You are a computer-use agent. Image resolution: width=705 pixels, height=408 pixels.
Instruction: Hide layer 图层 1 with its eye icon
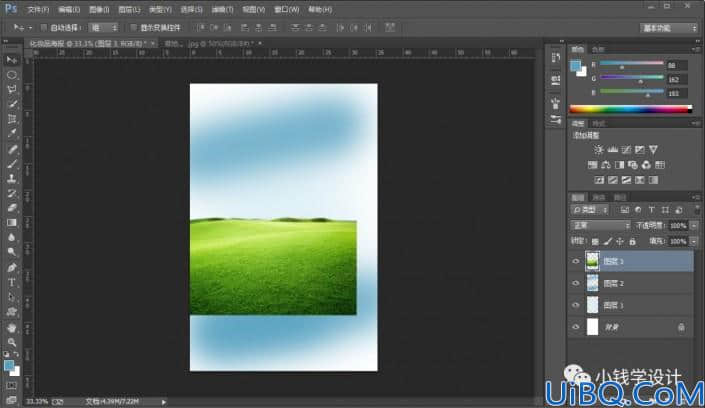coord(576,305)
